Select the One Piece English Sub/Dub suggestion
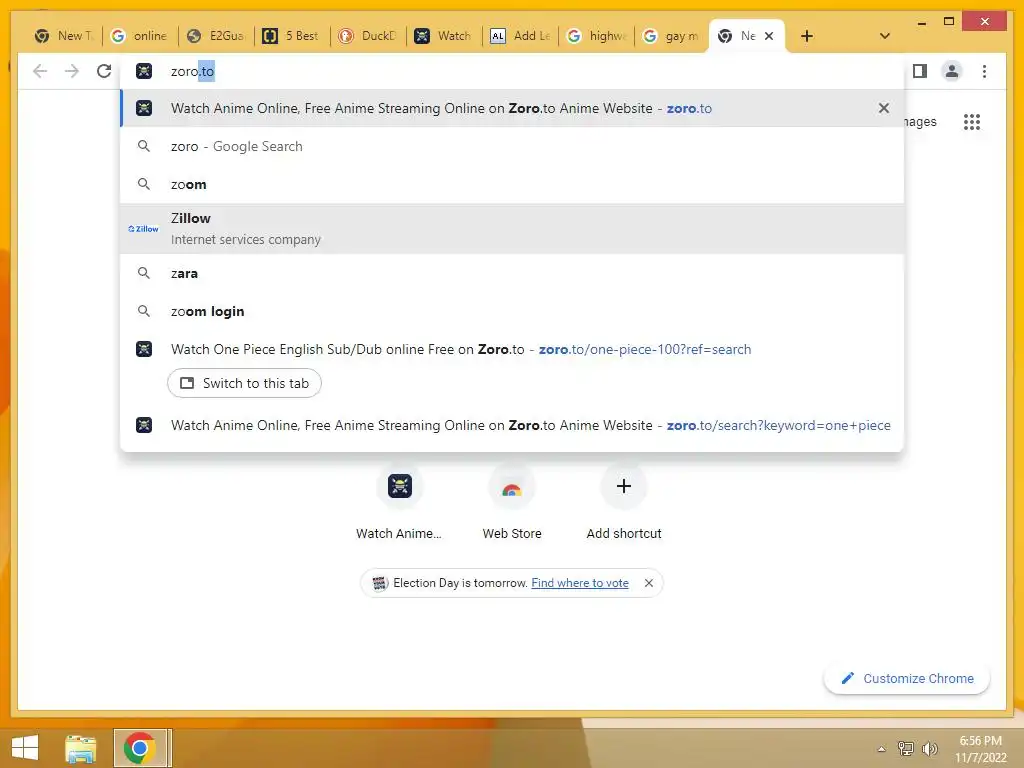 point(512,349)
